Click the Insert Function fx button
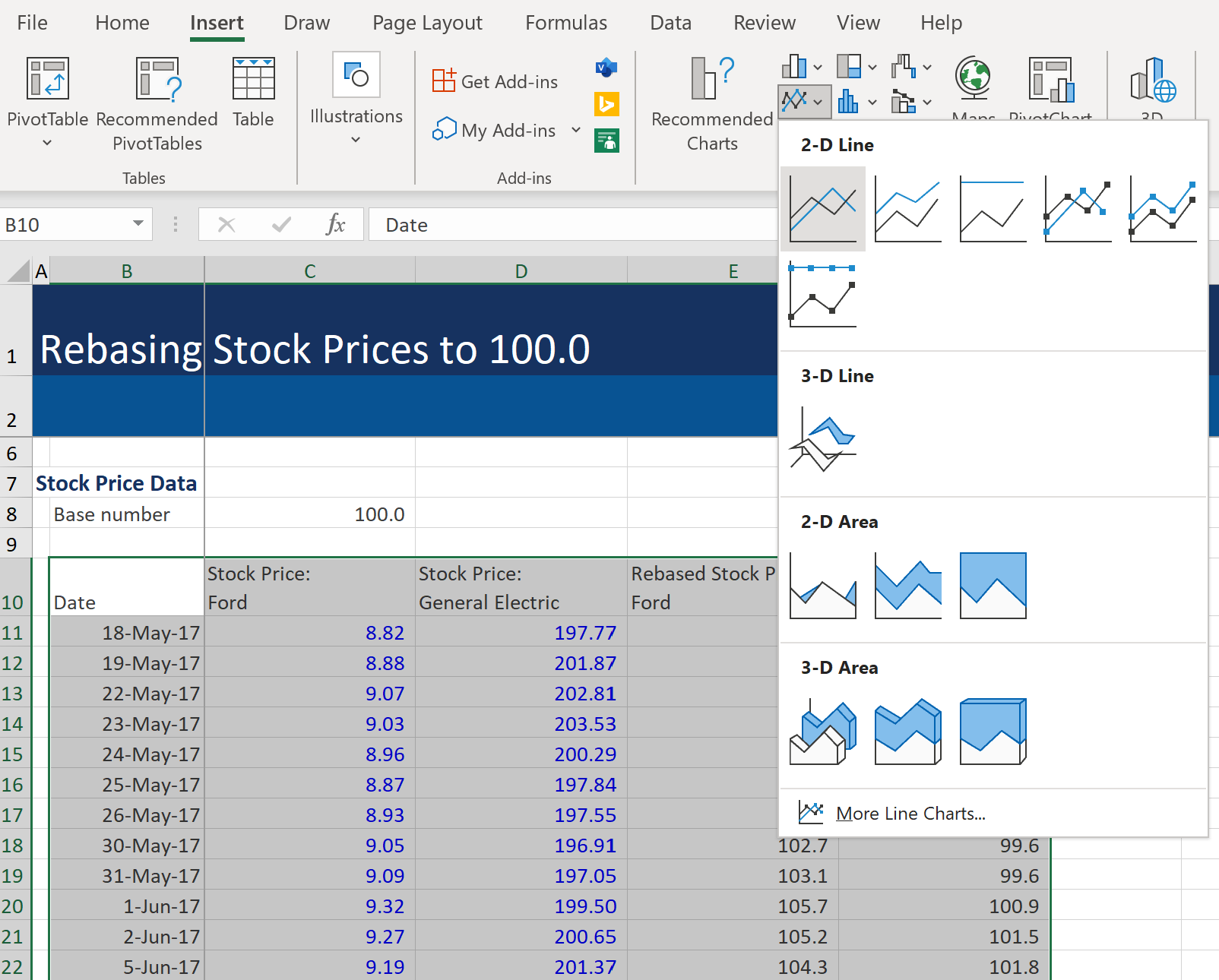The height and width of the screenshot is (980, 1219). pyautogui.click(x=334, y=224)
